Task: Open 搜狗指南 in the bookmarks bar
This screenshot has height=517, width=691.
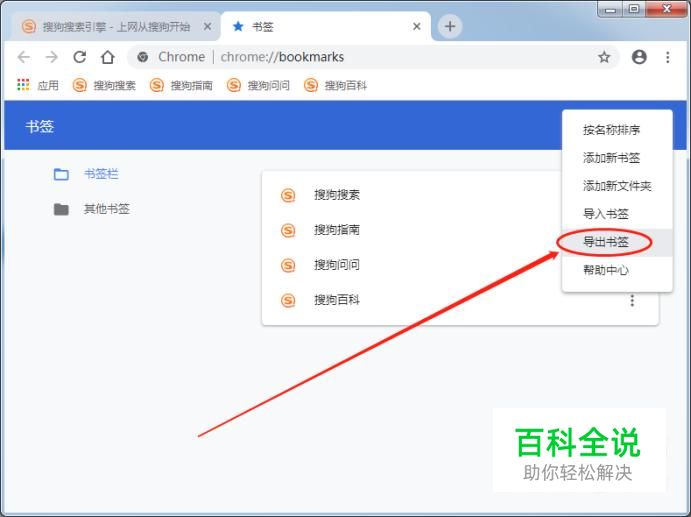Action: (x=181, y=85)
